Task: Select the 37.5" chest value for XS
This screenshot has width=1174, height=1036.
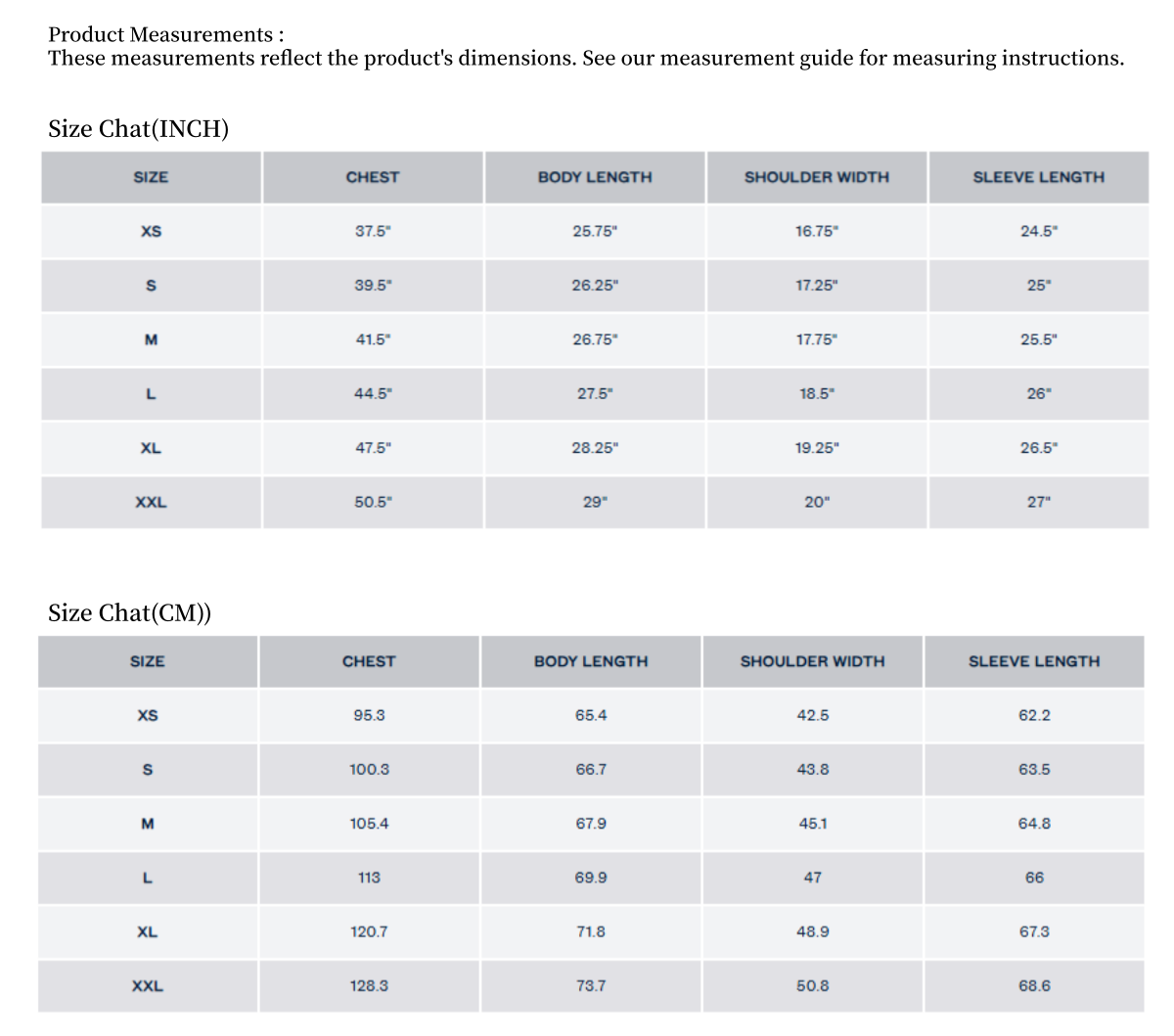Action: 373,232
